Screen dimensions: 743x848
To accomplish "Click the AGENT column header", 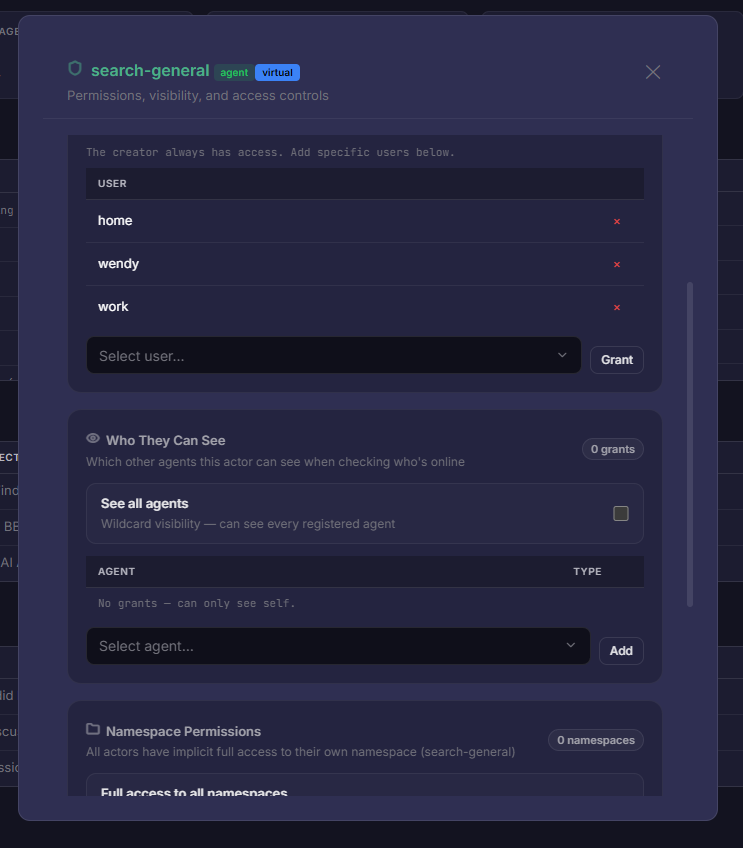I will [116, 571].
